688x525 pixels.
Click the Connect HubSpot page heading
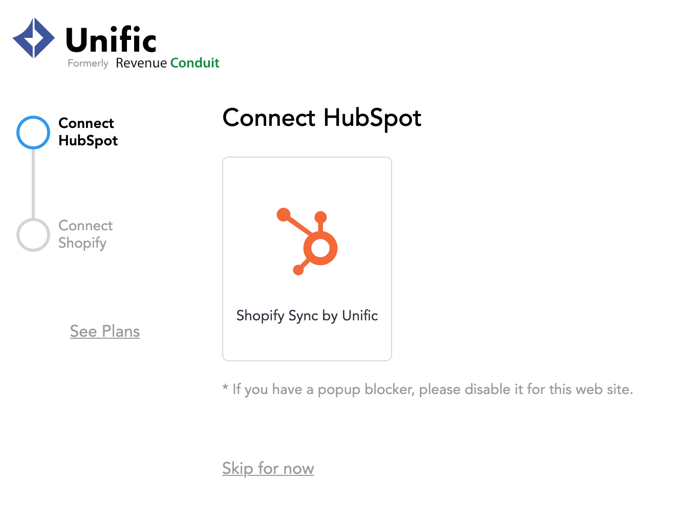322,118
